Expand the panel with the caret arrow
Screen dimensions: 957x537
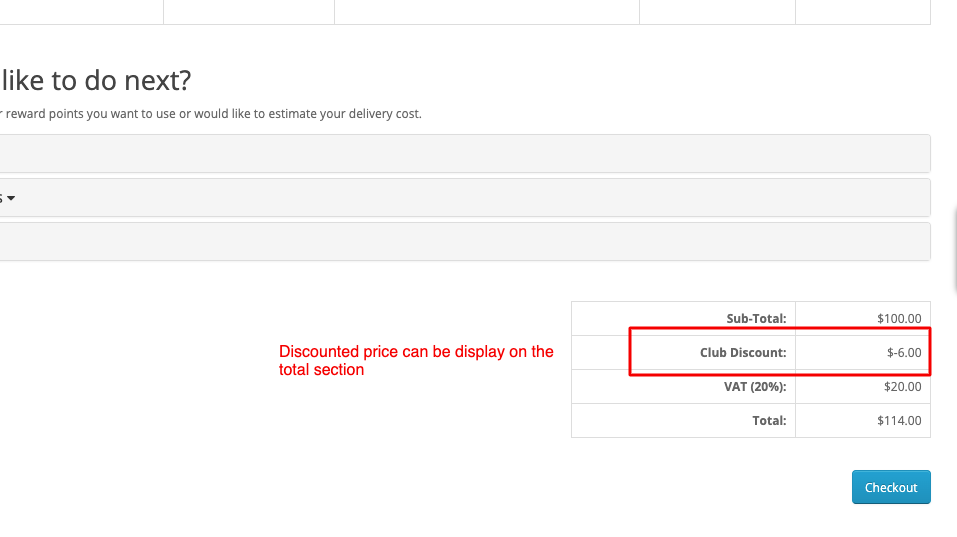coord(465,198)
